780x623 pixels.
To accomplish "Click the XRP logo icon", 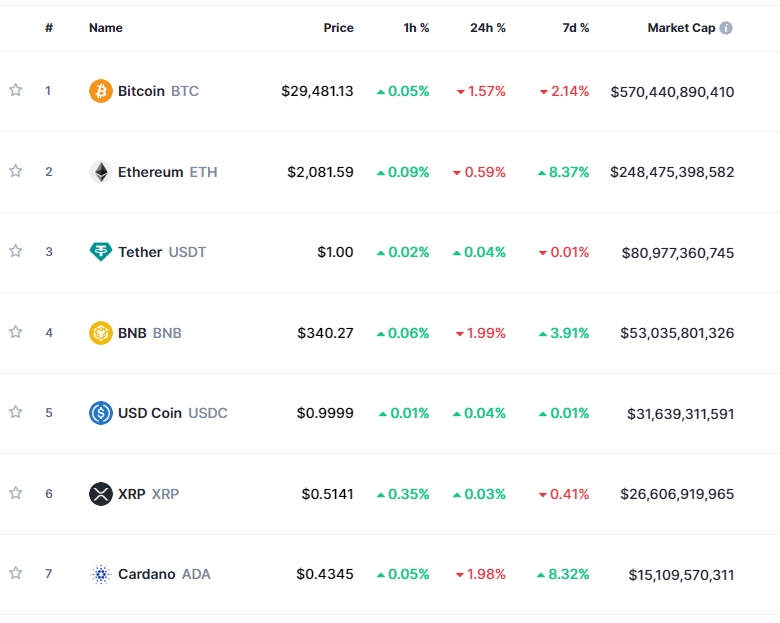I will (x=101, y=494).
